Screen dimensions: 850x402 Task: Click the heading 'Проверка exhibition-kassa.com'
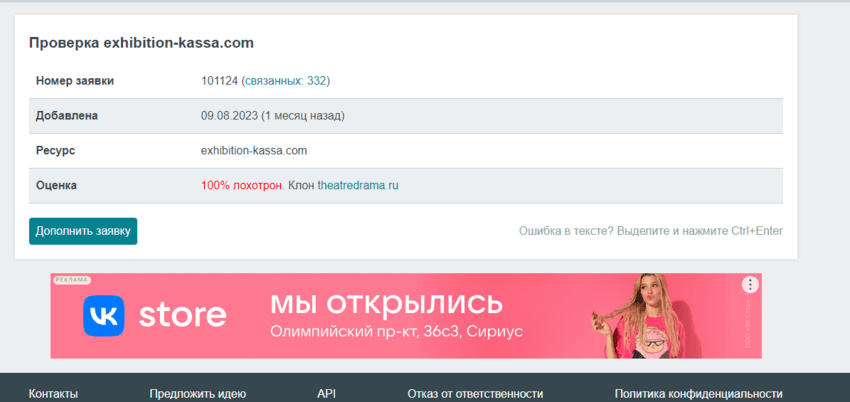point(141,43)
